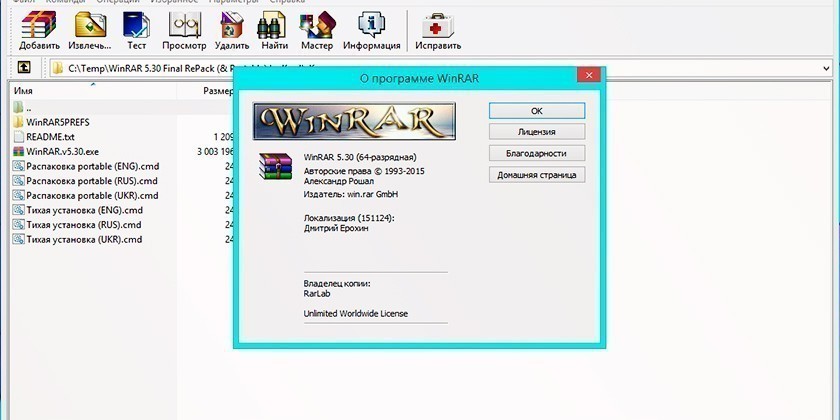Click the WinRAR books icon in dialog
This screenshot has height=420, width=840.
click(275, 166)
